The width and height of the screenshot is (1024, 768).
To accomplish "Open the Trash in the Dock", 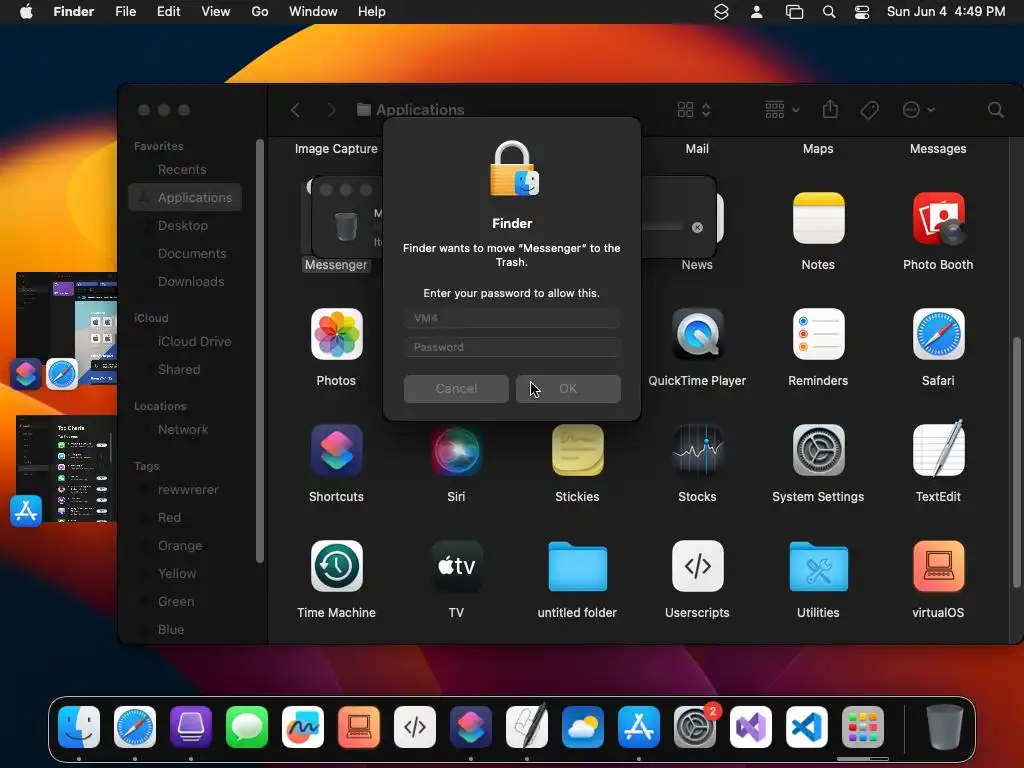I will 944,727.
